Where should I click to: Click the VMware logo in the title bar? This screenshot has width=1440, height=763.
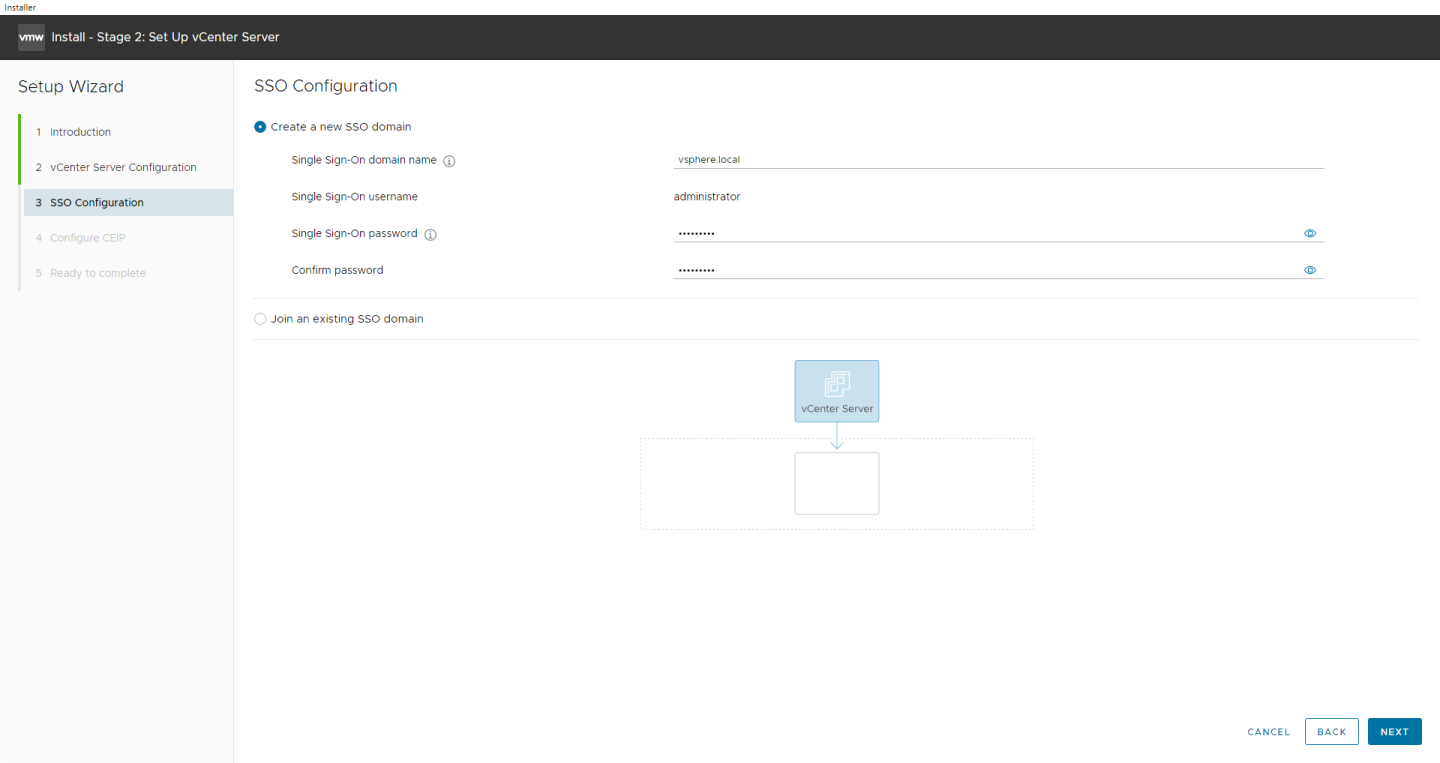[30, 37]
